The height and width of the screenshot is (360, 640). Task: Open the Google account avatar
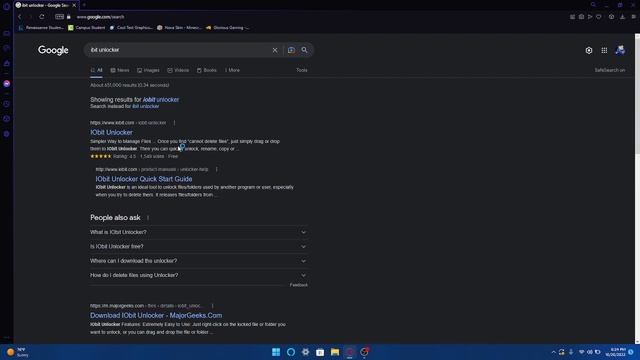tap(620, 50)
